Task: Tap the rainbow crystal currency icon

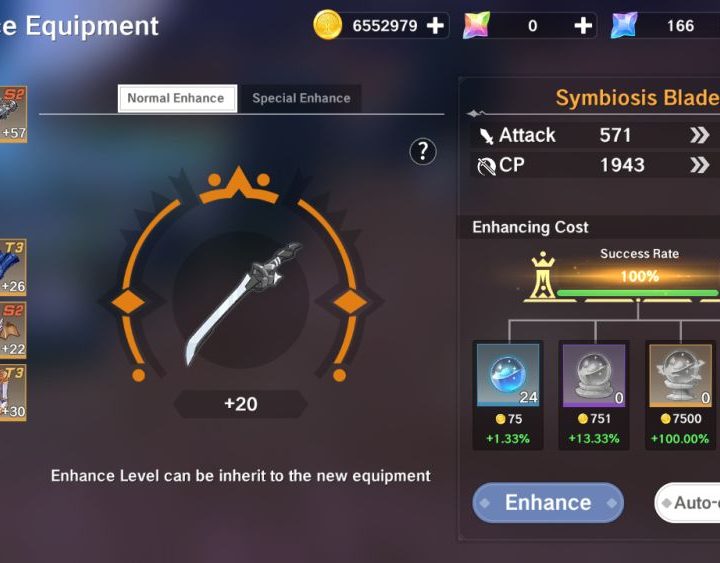Action: point(476,25)
